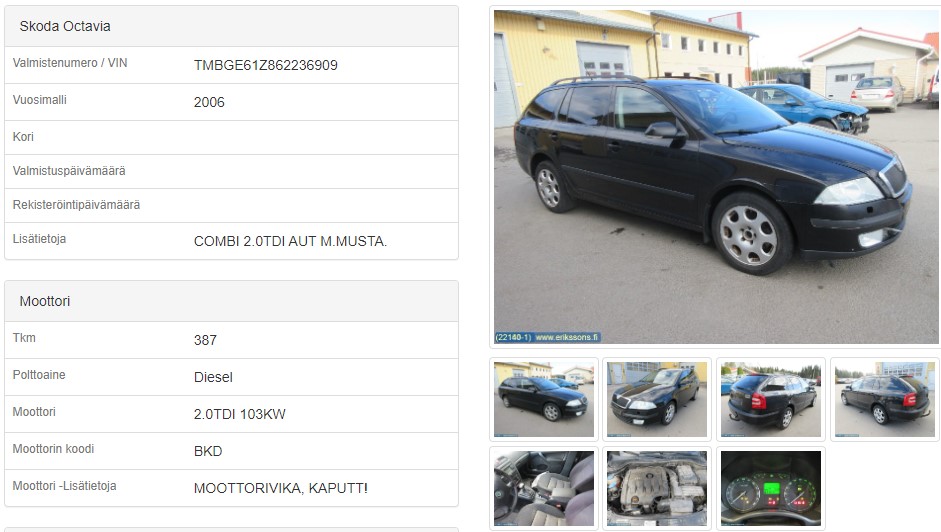Select the front hood view thumbnail
The width and height of the screenshot is (941, 532).
click(x=657, y=399)
